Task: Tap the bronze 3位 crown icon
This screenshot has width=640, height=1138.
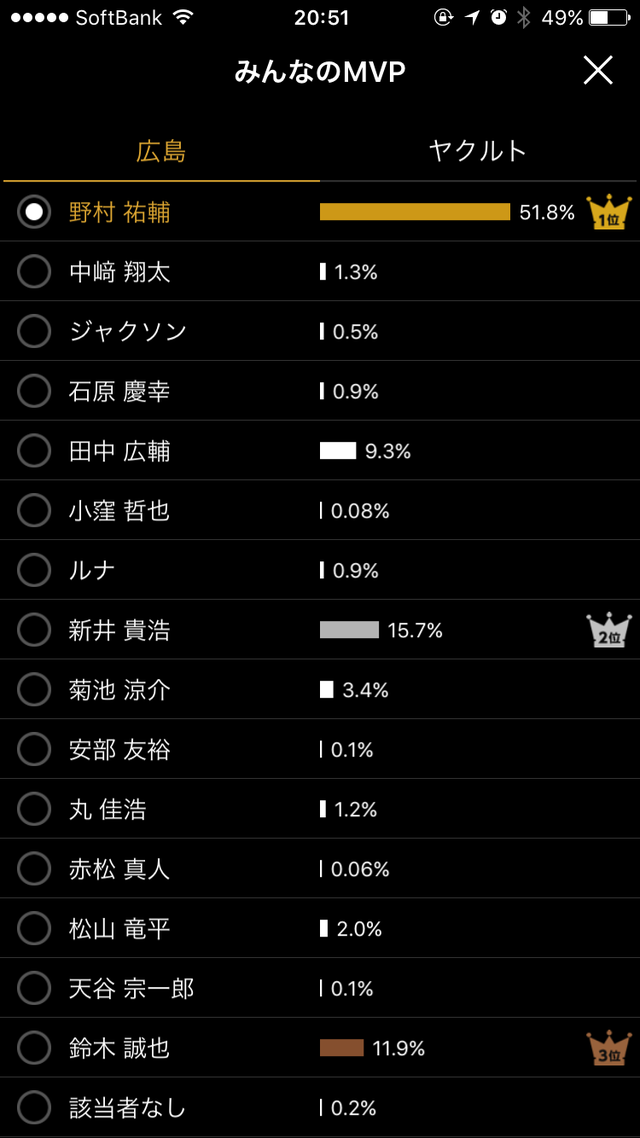Action: tap(608, 1048)
